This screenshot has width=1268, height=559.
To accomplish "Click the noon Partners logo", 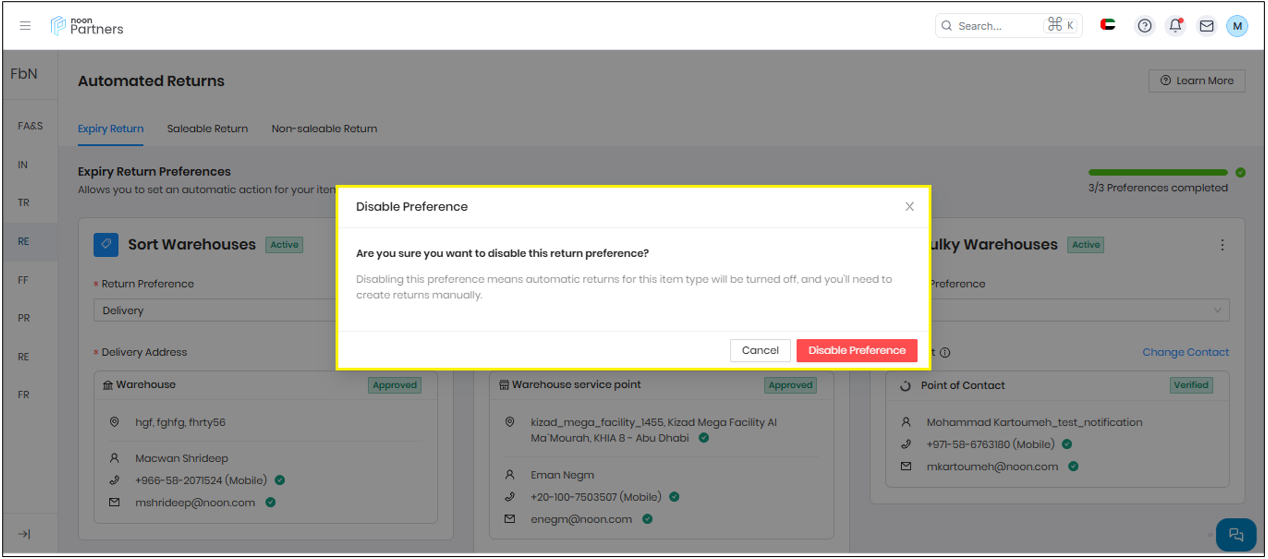I will click(88, 26).
